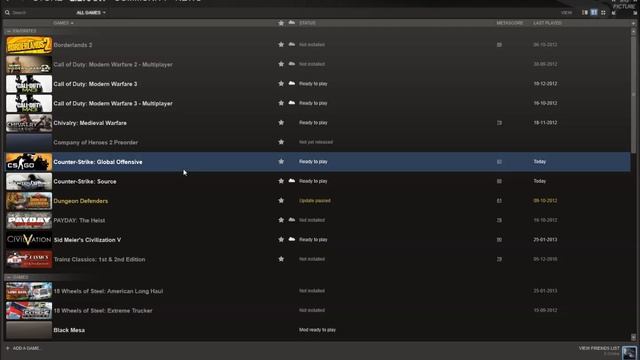Image resolution: width=640 pixels, height=360 pixels.
Task: Toggle favorite star for Counter-Strike: Global Offensive
Action: (x=281, y=162)
